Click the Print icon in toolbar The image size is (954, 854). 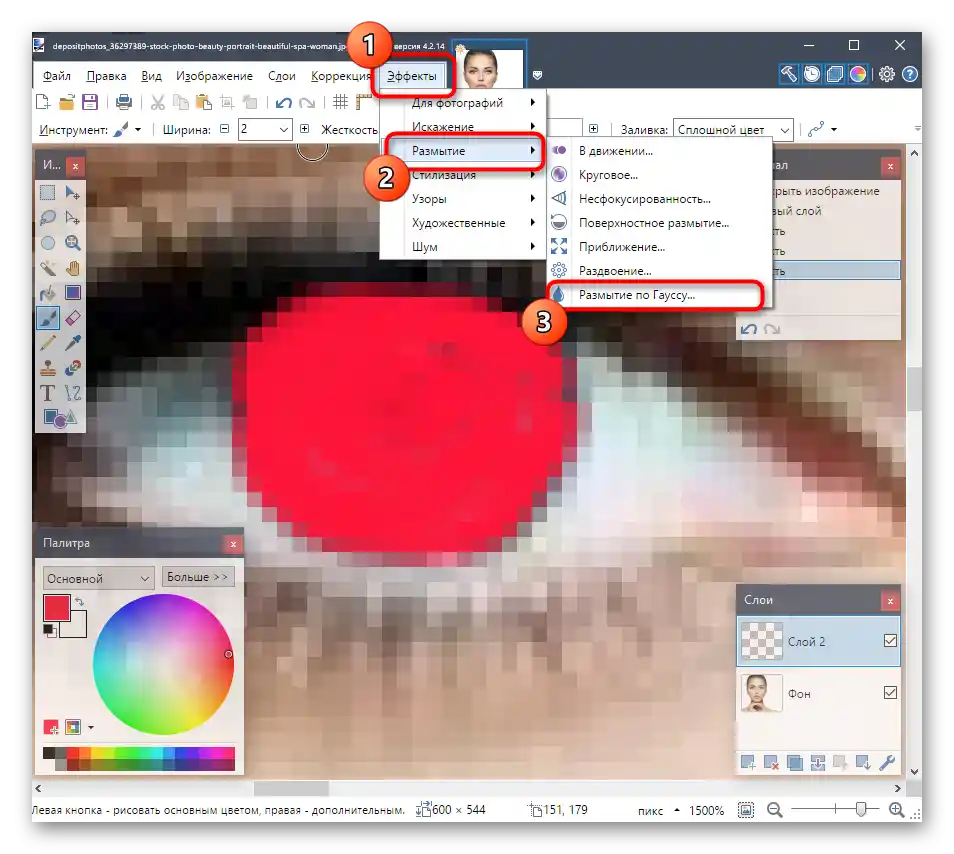[124, 102]
